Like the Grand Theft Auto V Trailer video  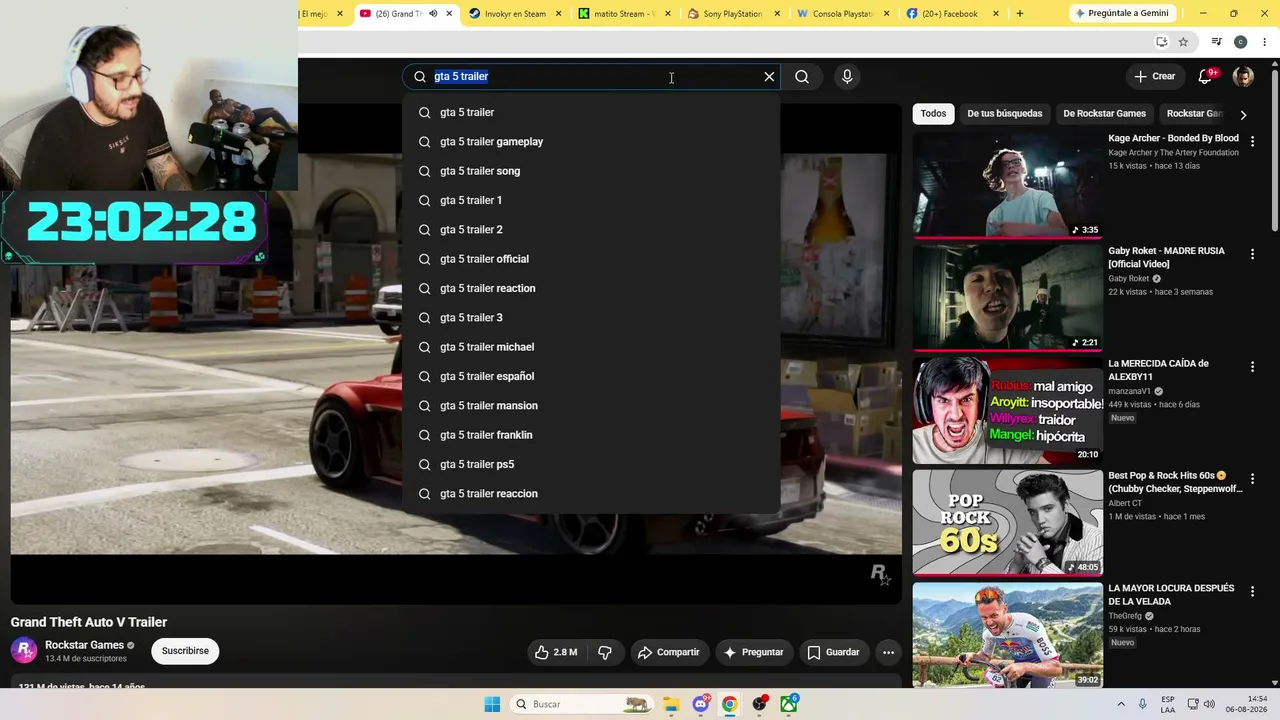[x=556, y=652]
